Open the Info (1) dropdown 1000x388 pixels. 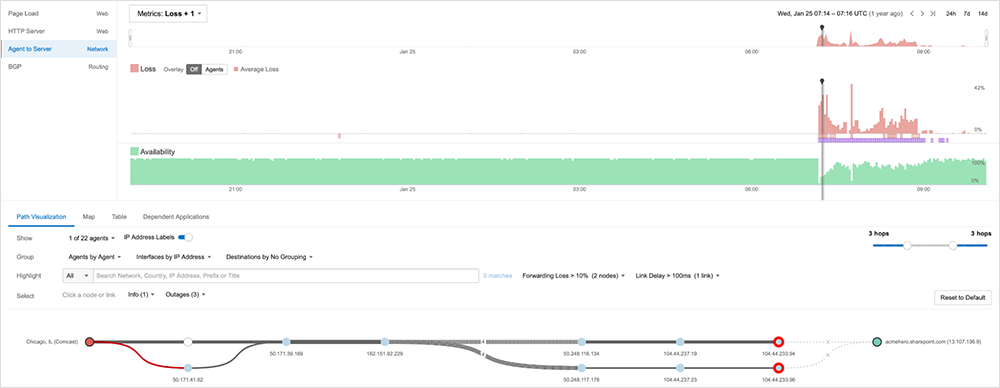tap(141, 295)
